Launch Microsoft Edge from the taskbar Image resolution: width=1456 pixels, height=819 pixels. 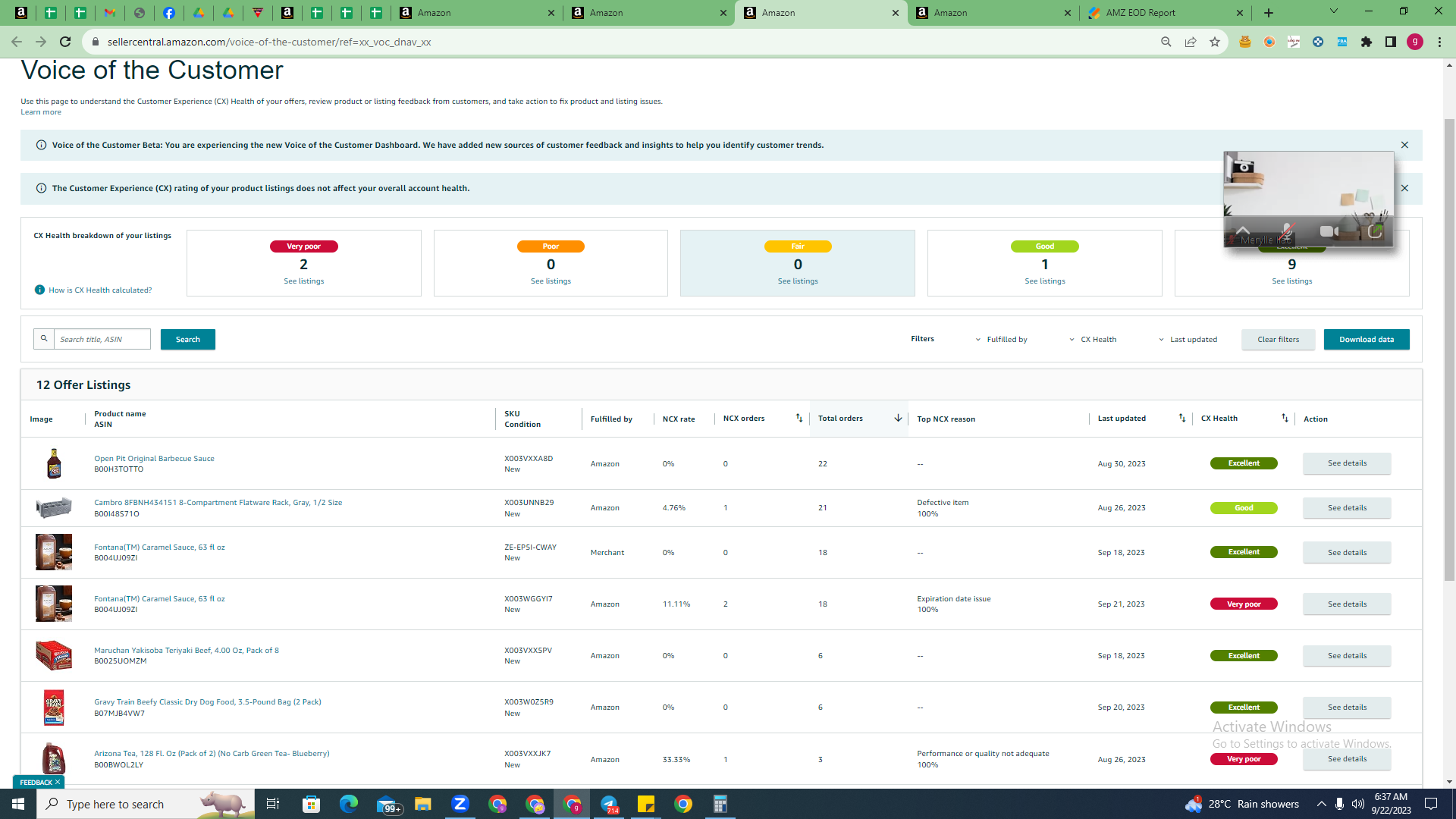[x=348, y=804]
